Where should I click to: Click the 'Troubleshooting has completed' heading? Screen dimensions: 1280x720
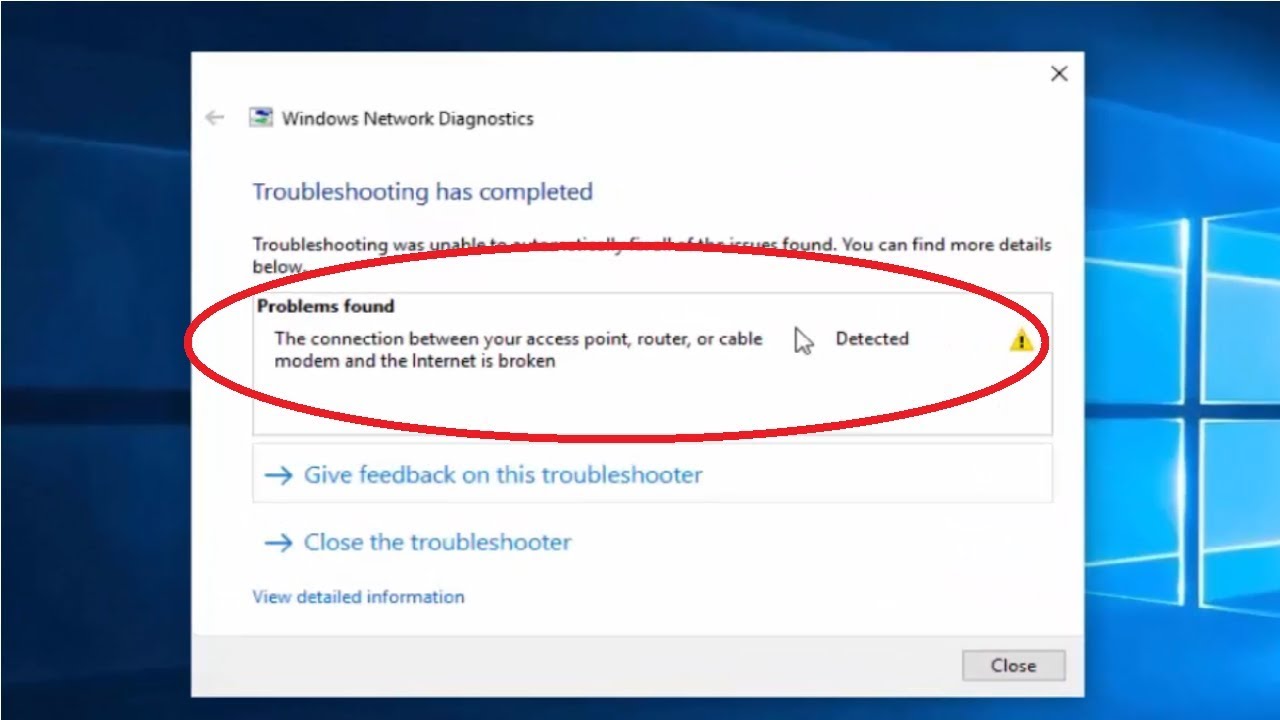(x=422, y=191)
